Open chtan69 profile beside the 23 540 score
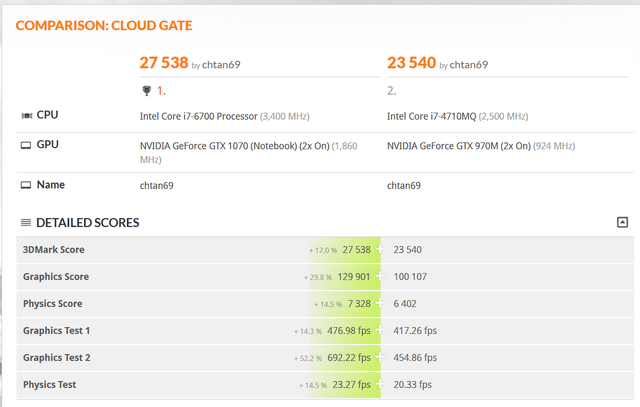640x407 pixels. pyautogui.click(x=468, y=65)
